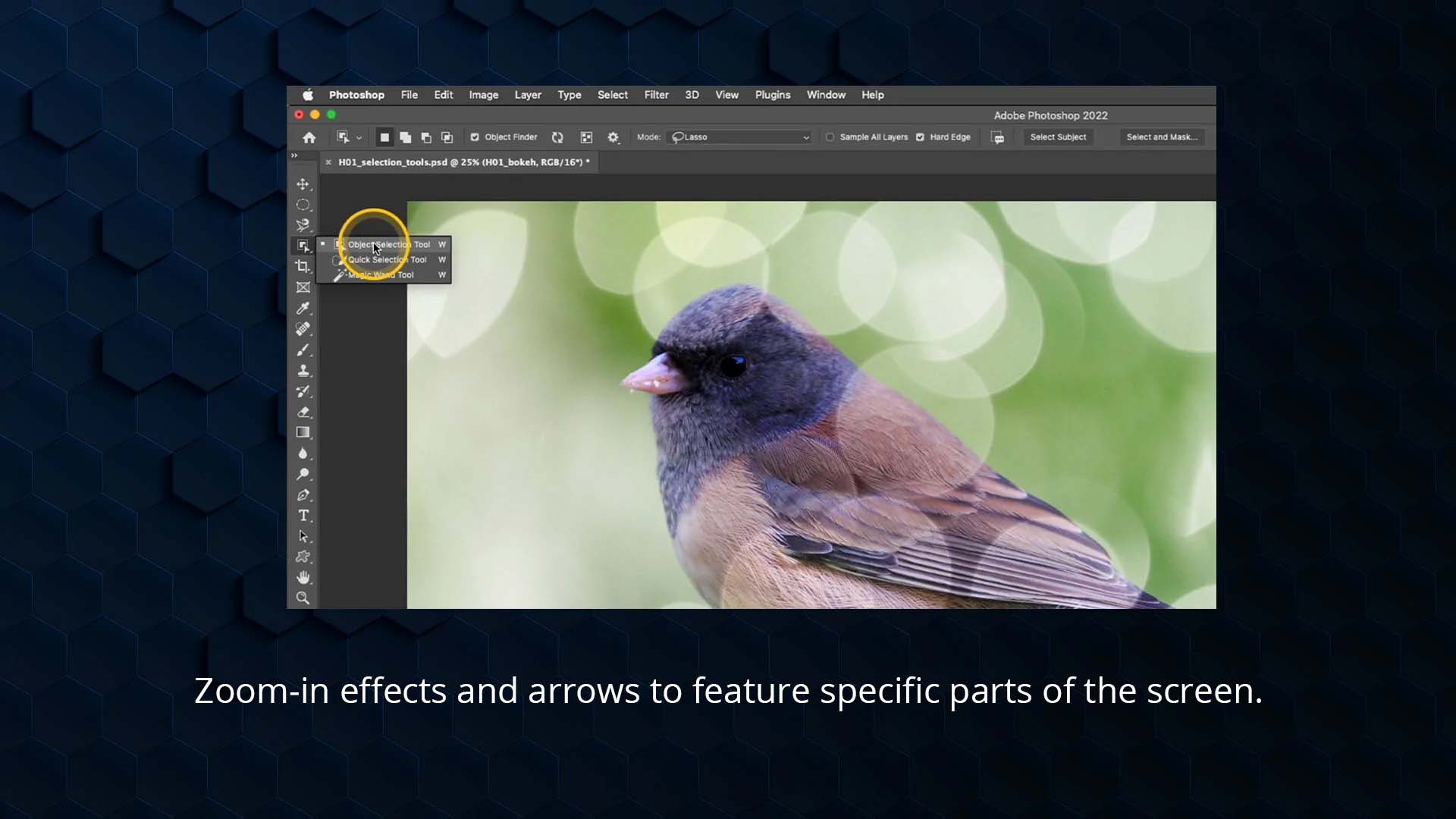1456x819 pixels.
Task: Click Subtract from Selection icon
Action: coord(426,137)
